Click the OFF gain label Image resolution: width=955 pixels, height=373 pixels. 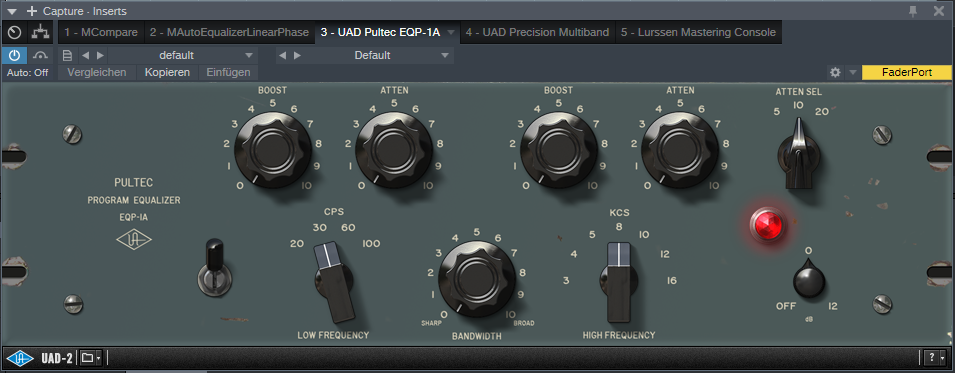[x=786, y=306]
